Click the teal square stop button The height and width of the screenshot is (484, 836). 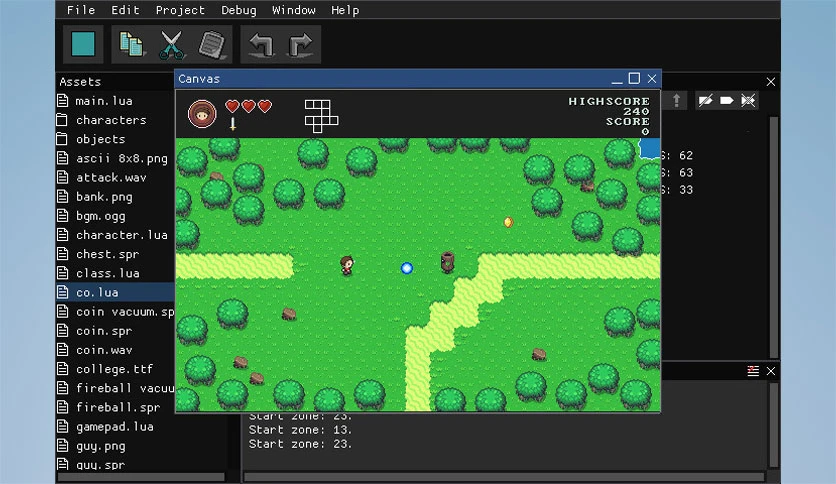83,44
